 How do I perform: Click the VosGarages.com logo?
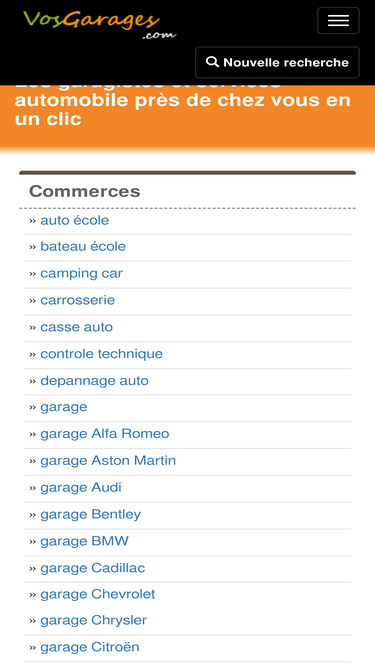click(99, 25)
